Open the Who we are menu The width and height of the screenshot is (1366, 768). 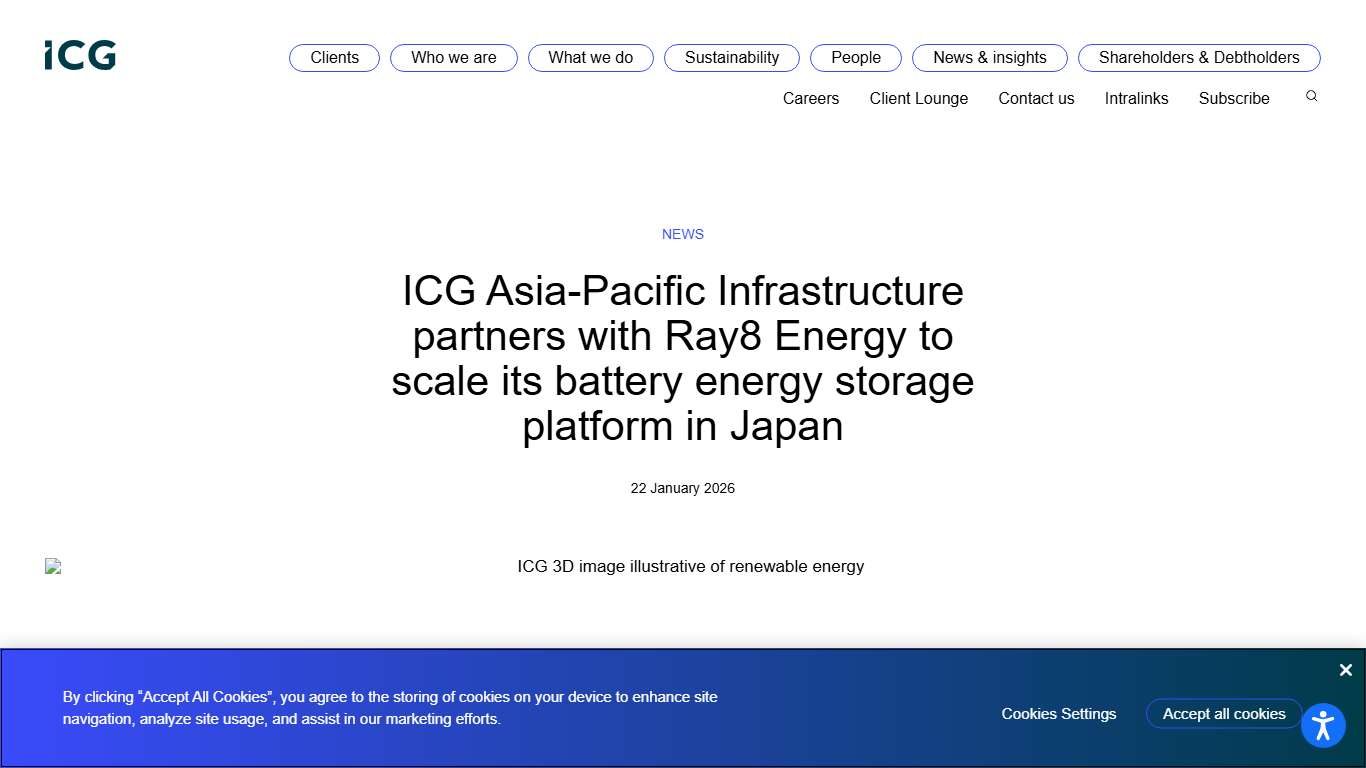[453, 57]
